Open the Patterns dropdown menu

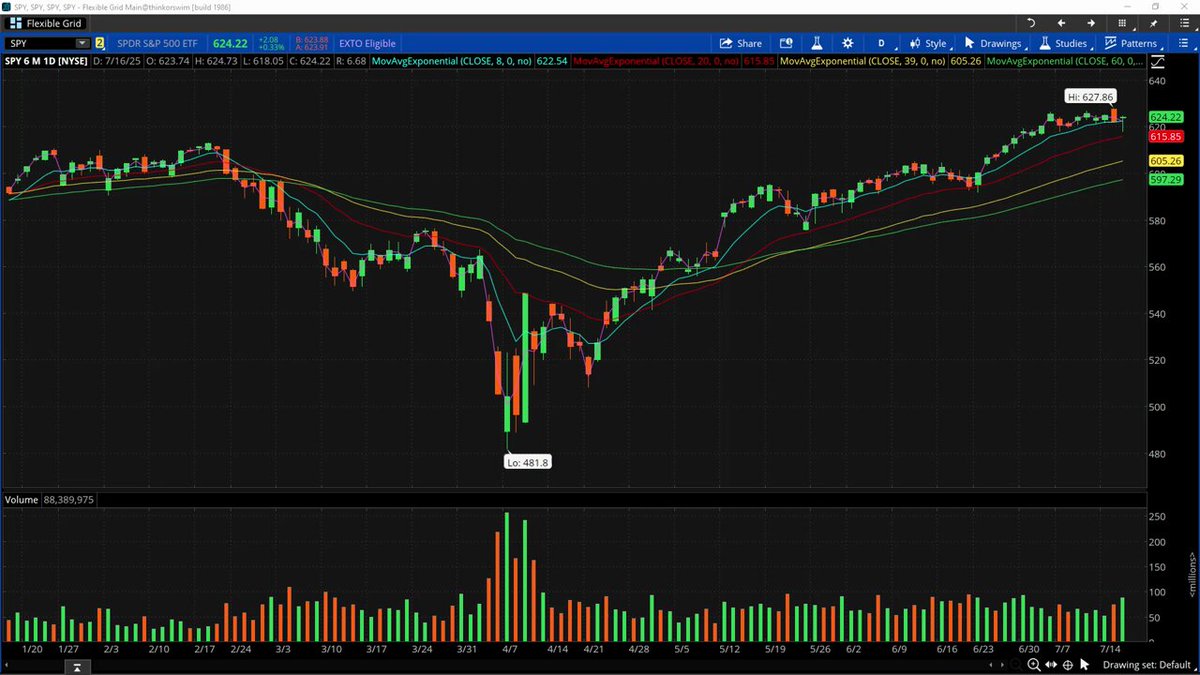pos(1135,43)
